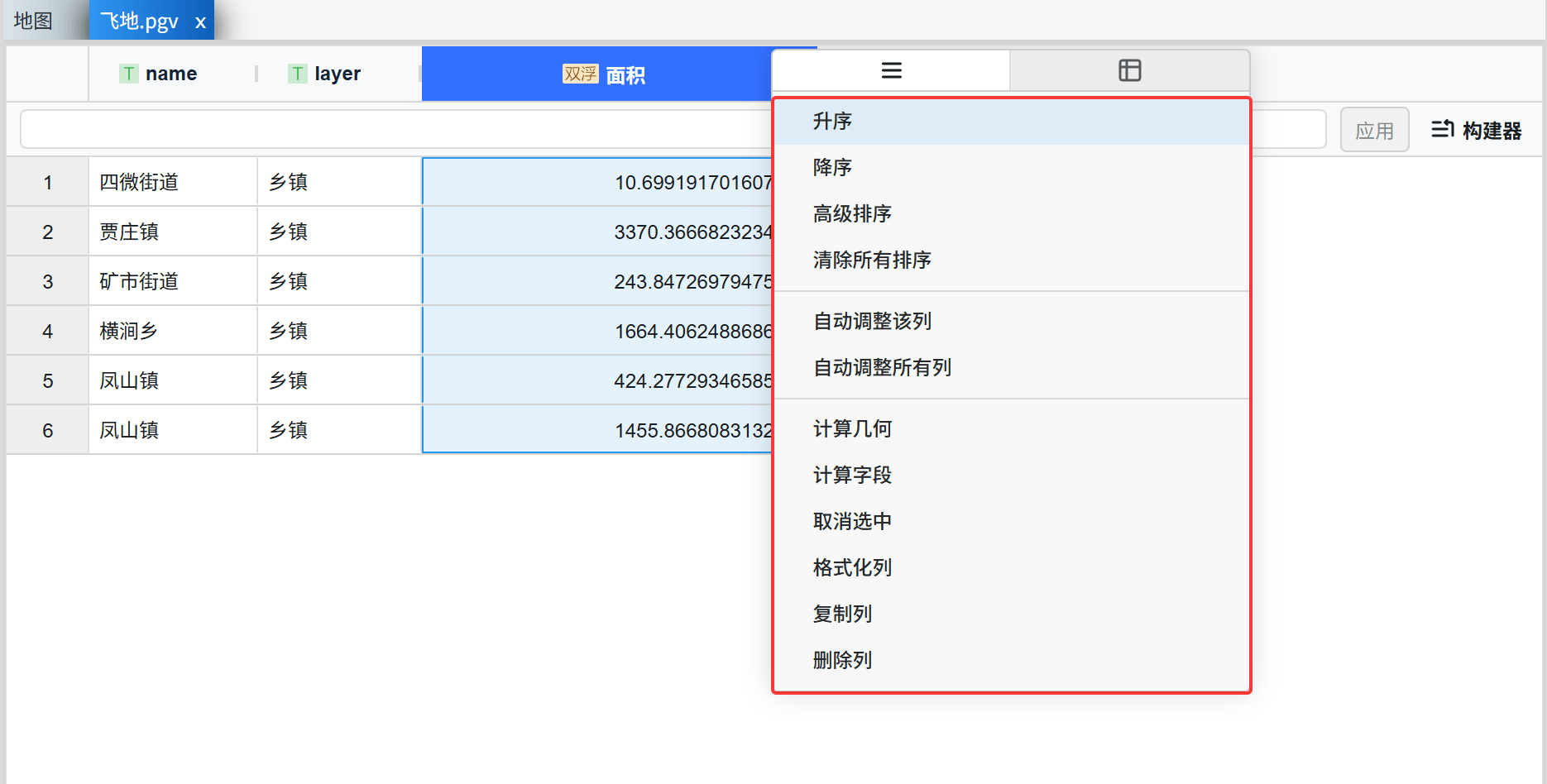Click the 双浮 type badge on 面积 column
1547x784 pixels.
[x=580, y=74]
